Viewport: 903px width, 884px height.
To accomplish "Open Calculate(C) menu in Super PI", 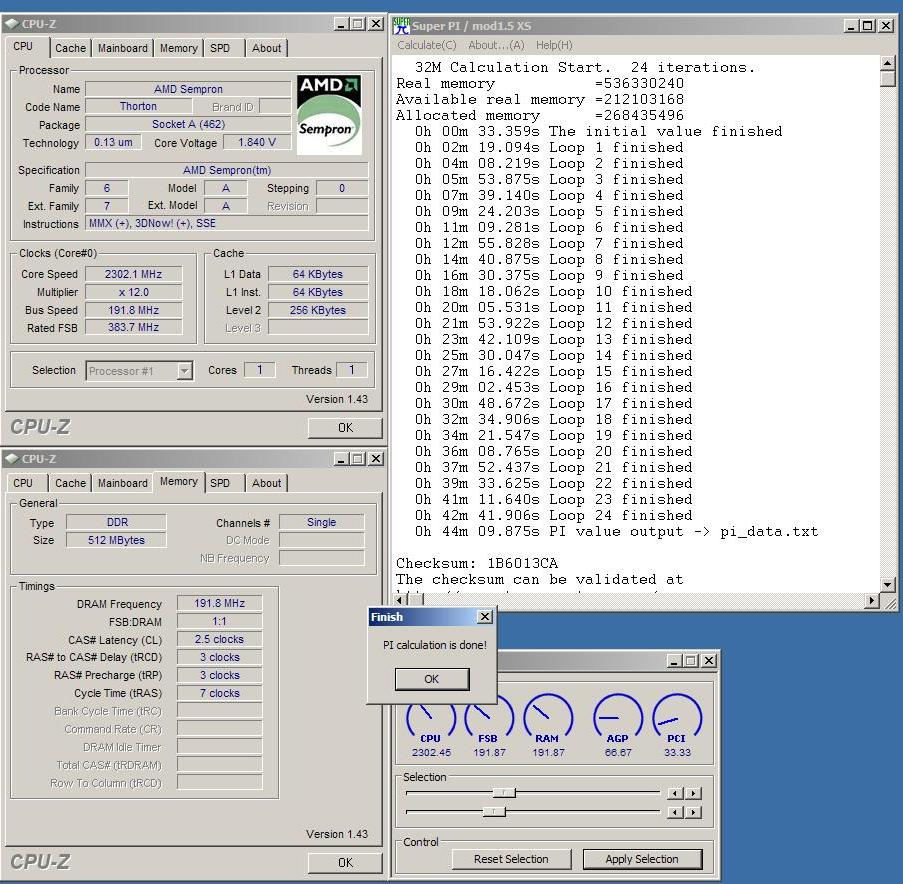I will click(x=427, y=45).
